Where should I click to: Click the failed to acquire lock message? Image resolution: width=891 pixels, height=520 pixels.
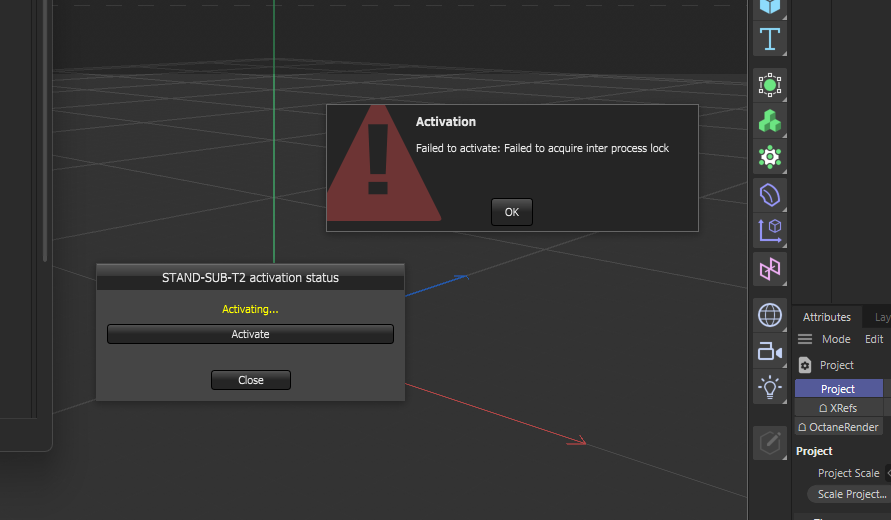coord(542,148)
